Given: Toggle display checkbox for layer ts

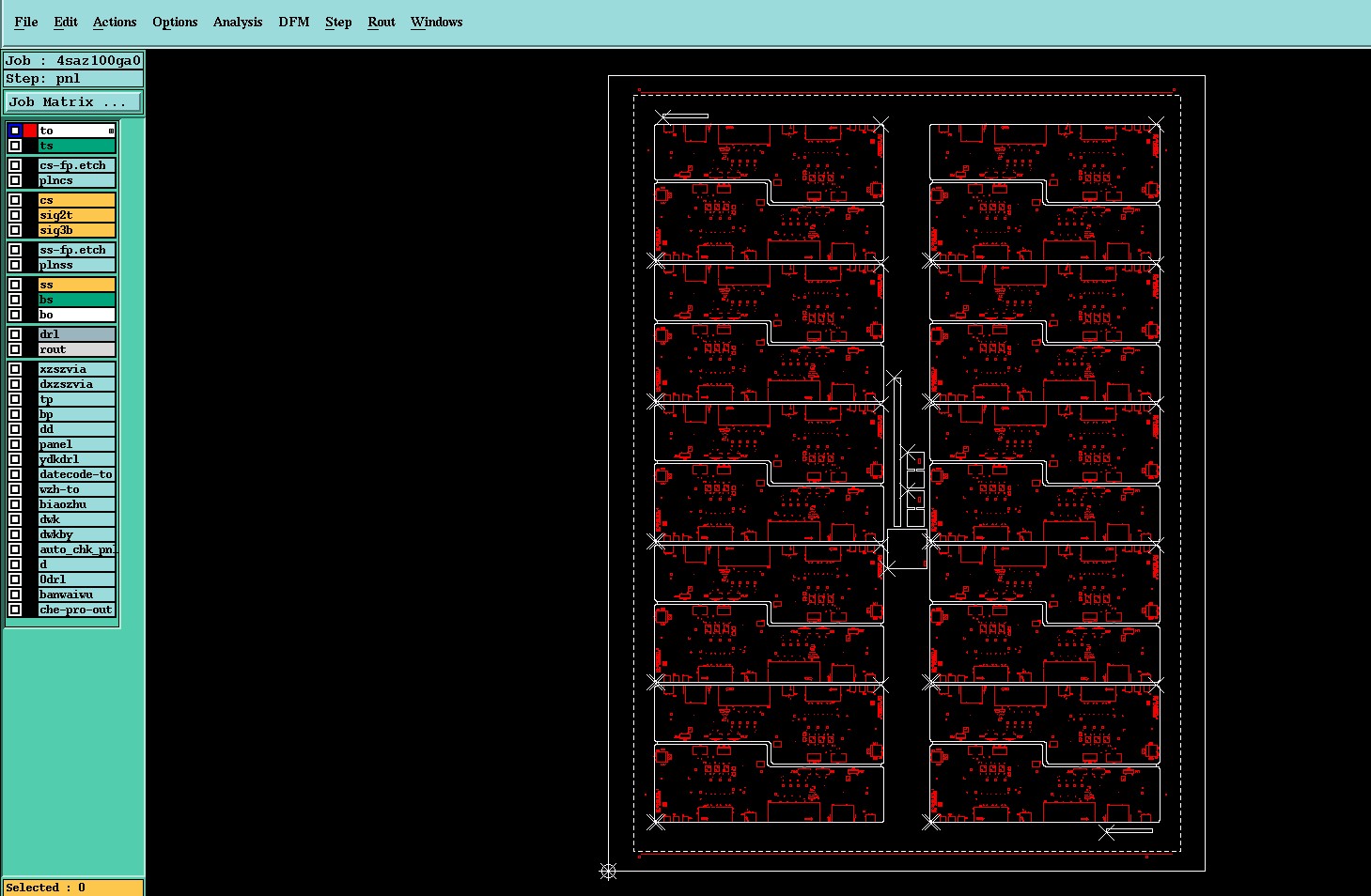Looking at the screenshot, I should 15,146.
